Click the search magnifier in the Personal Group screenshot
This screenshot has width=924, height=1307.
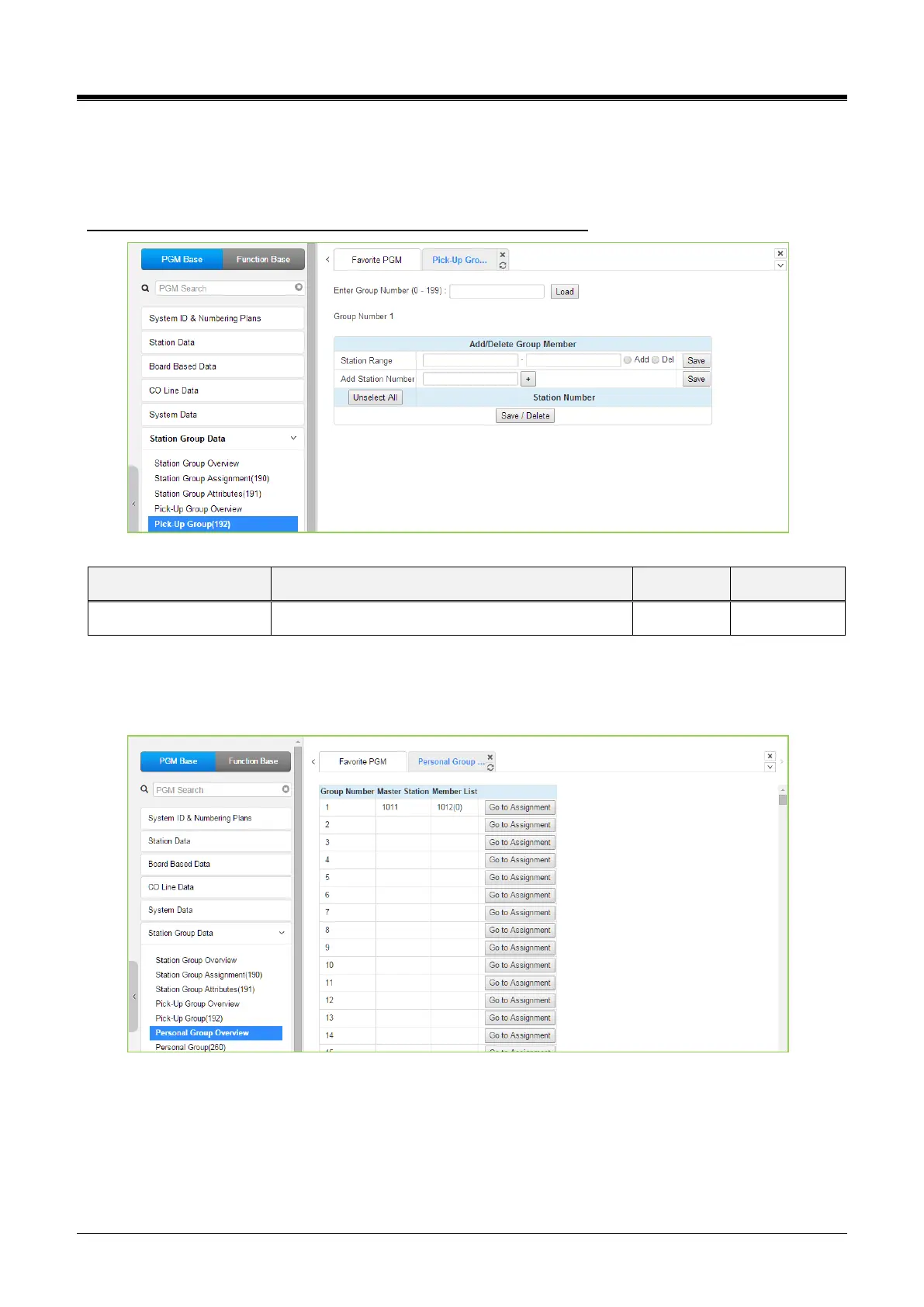tap(144, 789)
